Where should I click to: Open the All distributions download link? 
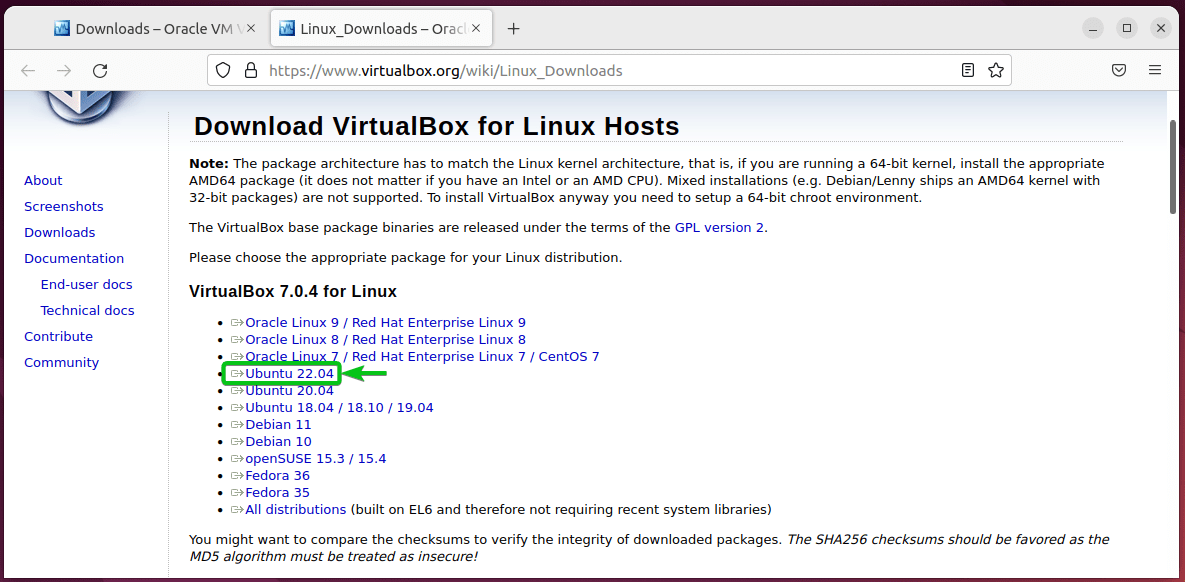click(295, 509)
